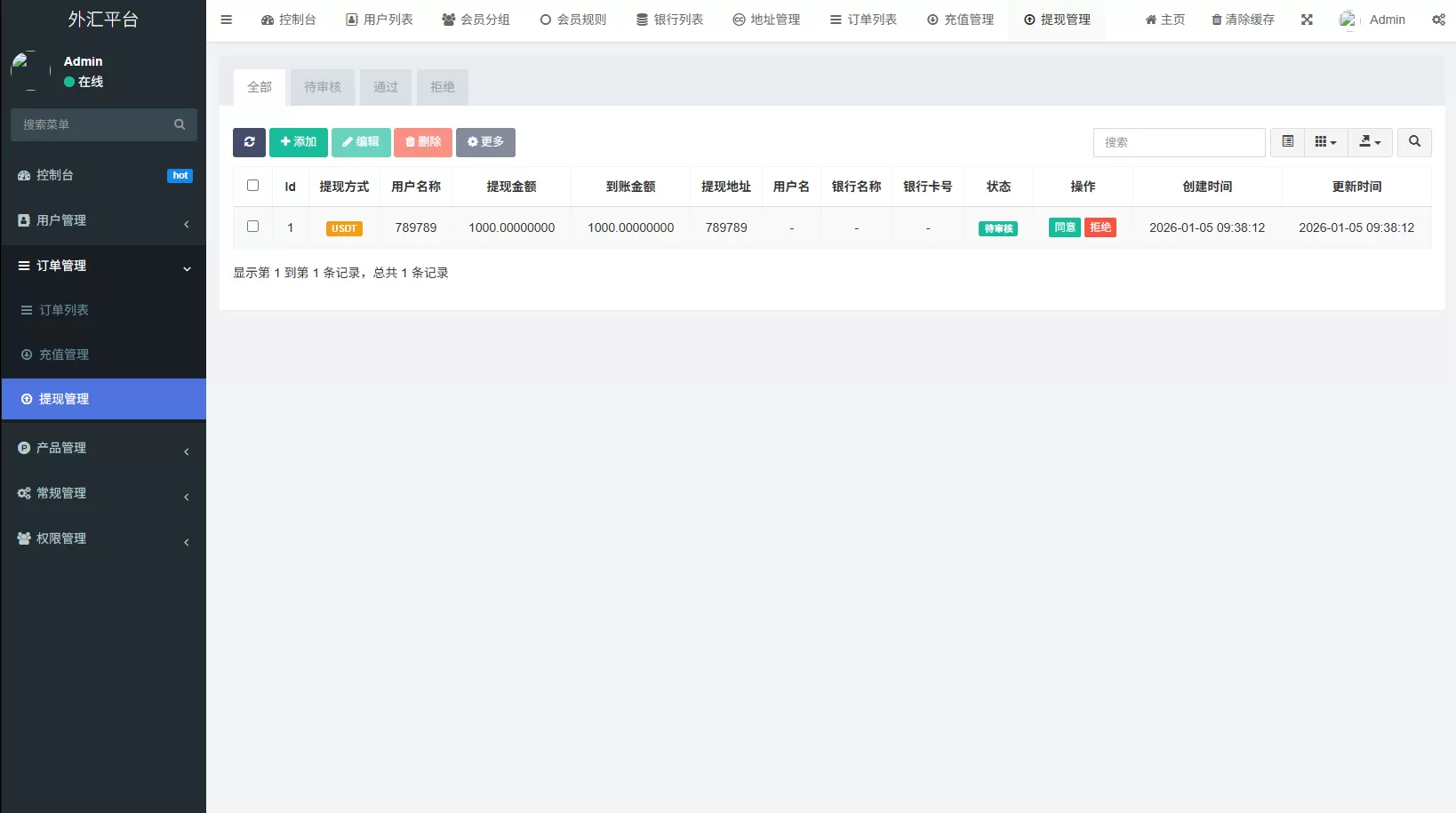This screenshot has width=1456, height=813.
Task: Click the hamburger menu to collapse sidebar
Action: [x=226, y=19]
